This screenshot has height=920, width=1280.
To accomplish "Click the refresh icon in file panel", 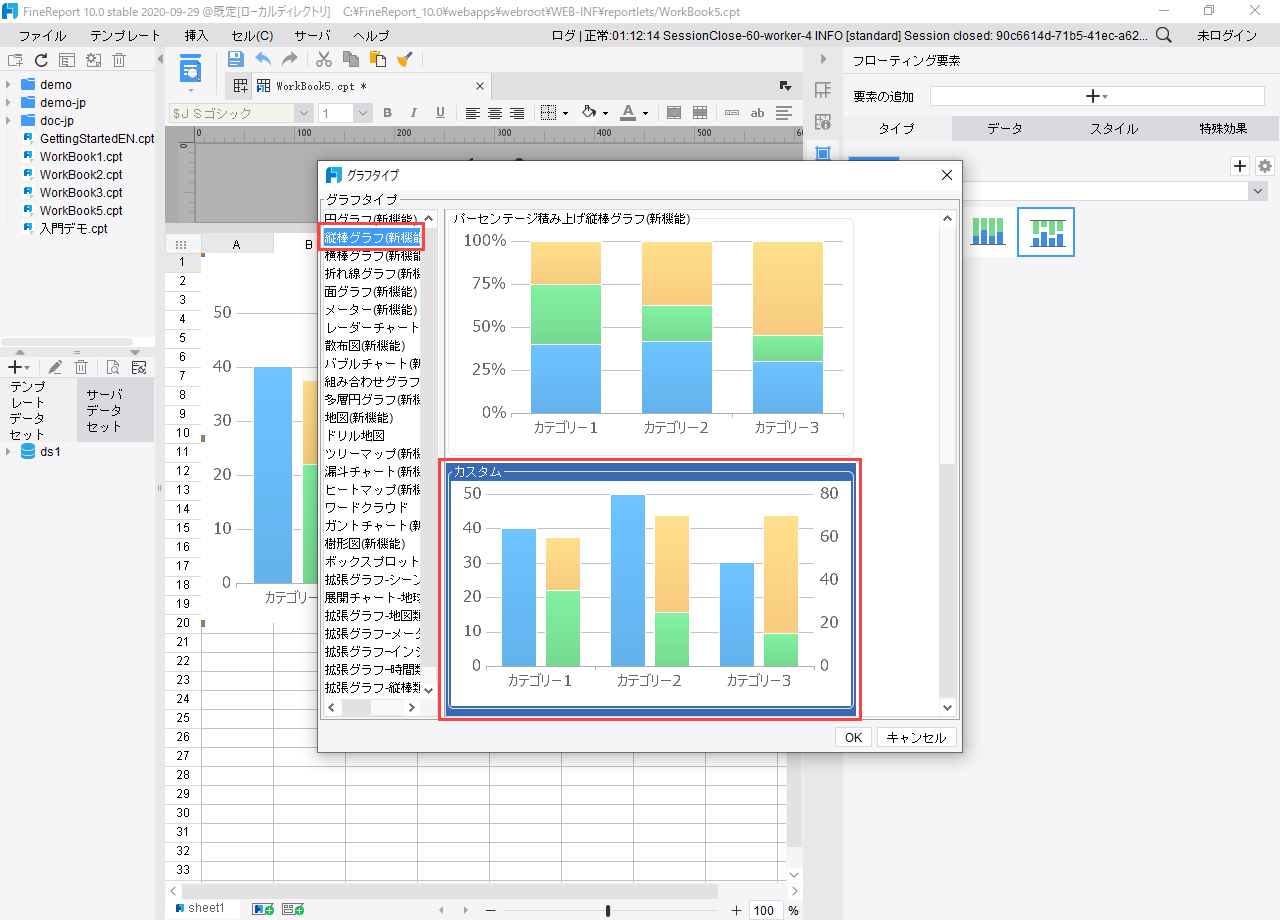I will [41, 60].
